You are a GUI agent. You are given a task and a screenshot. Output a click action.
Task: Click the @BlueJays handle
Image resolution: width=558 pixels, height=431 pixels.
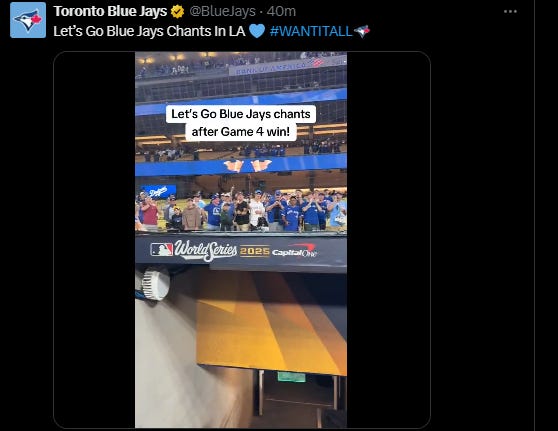(x=222, y=11)
